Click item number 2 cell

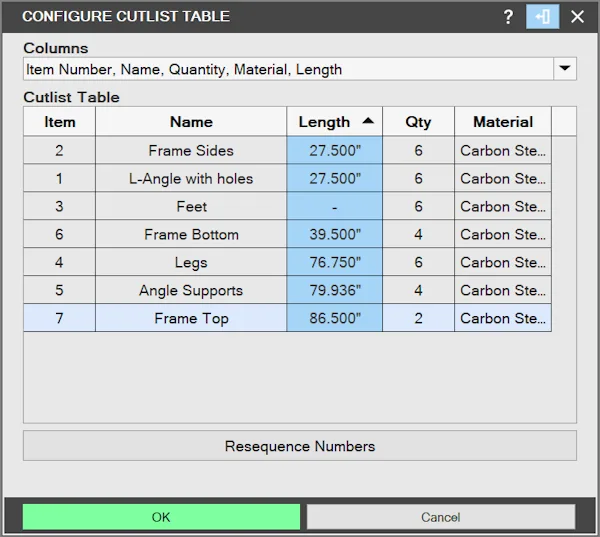[x=59, y=150]
